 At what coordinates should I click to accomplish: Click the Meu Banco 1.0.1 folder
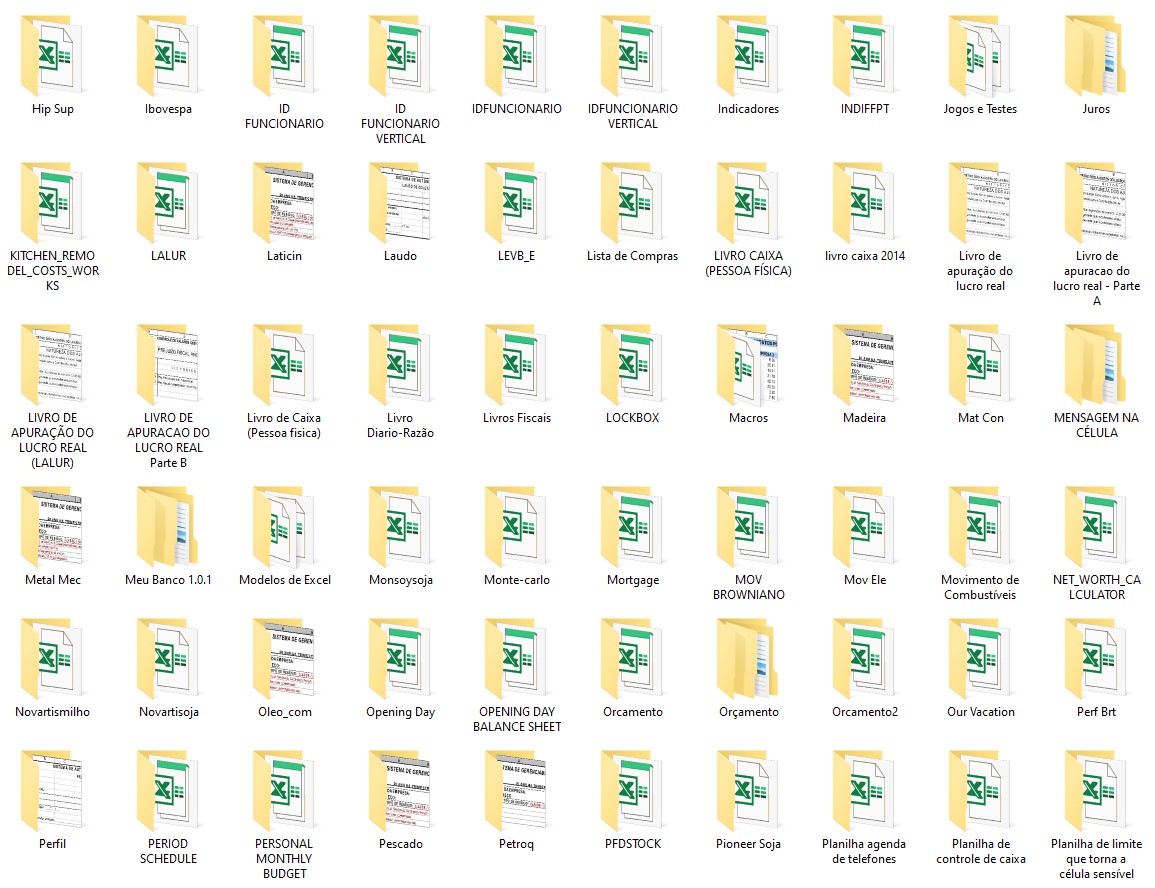click(168, 527)
